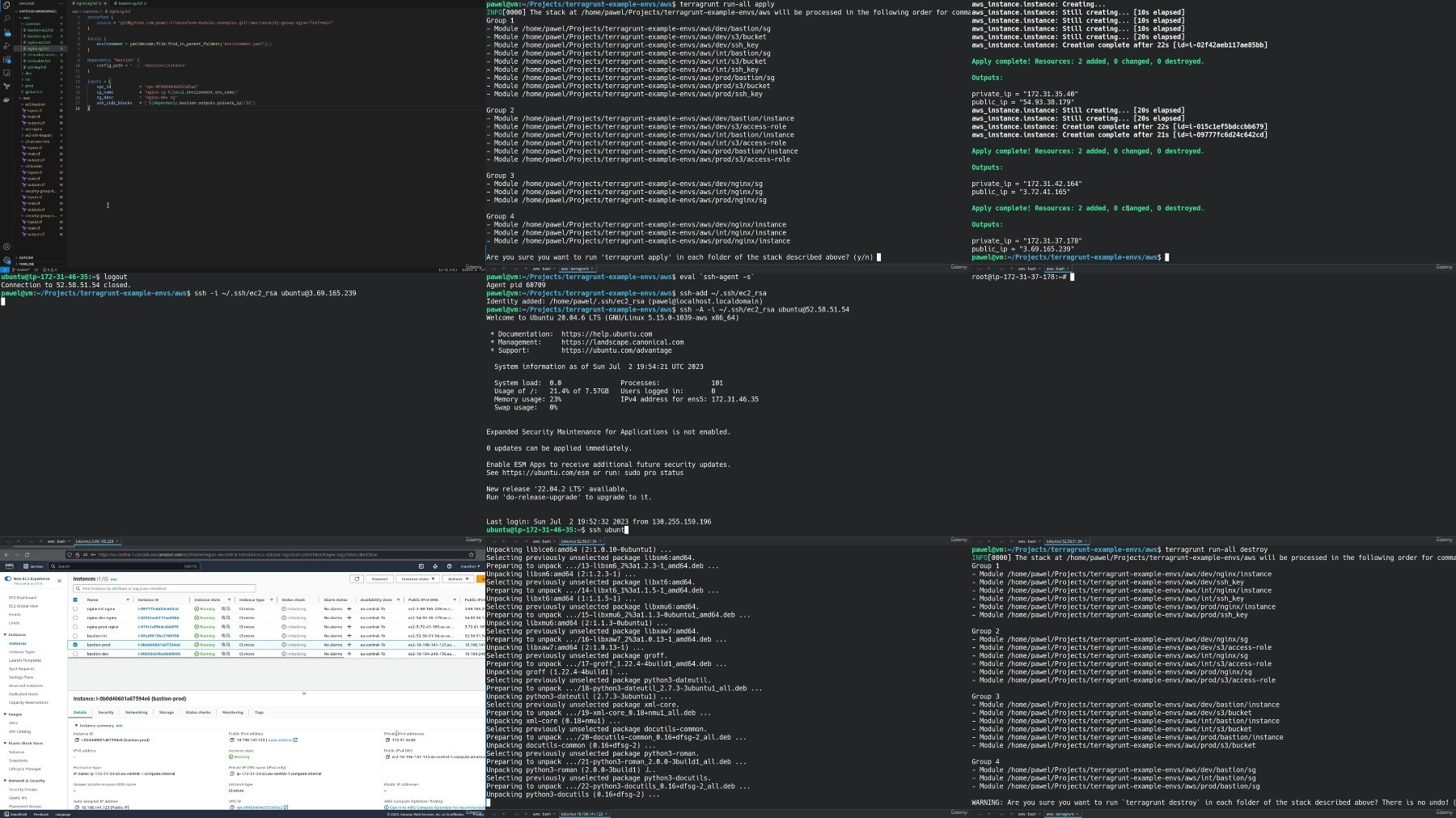
Task: Copy the Public IPv4 address of bastion-prod
Action: point(233,740)
